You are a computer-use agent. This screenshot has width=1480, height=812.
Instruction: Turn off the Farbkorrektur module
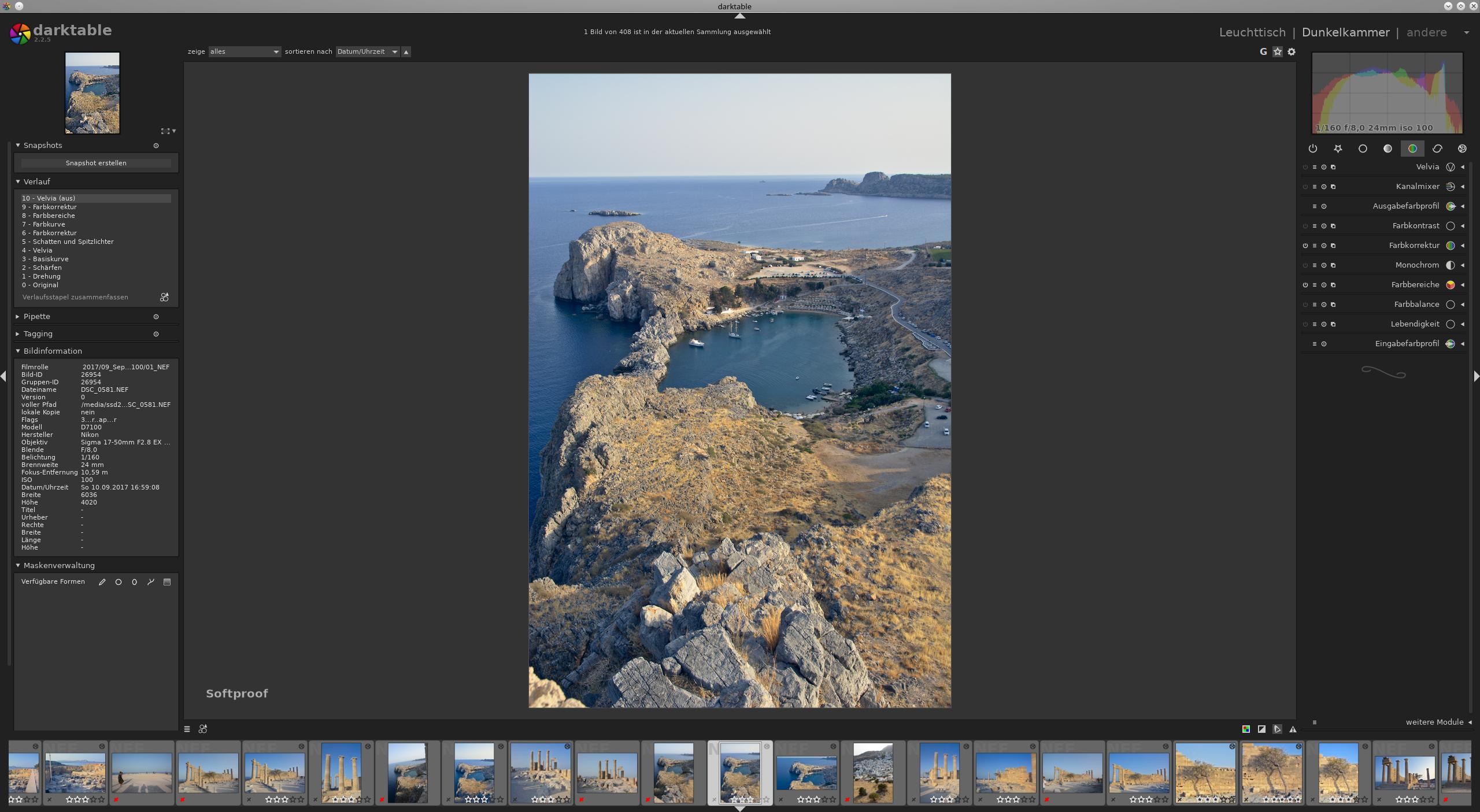(1305, 246)
